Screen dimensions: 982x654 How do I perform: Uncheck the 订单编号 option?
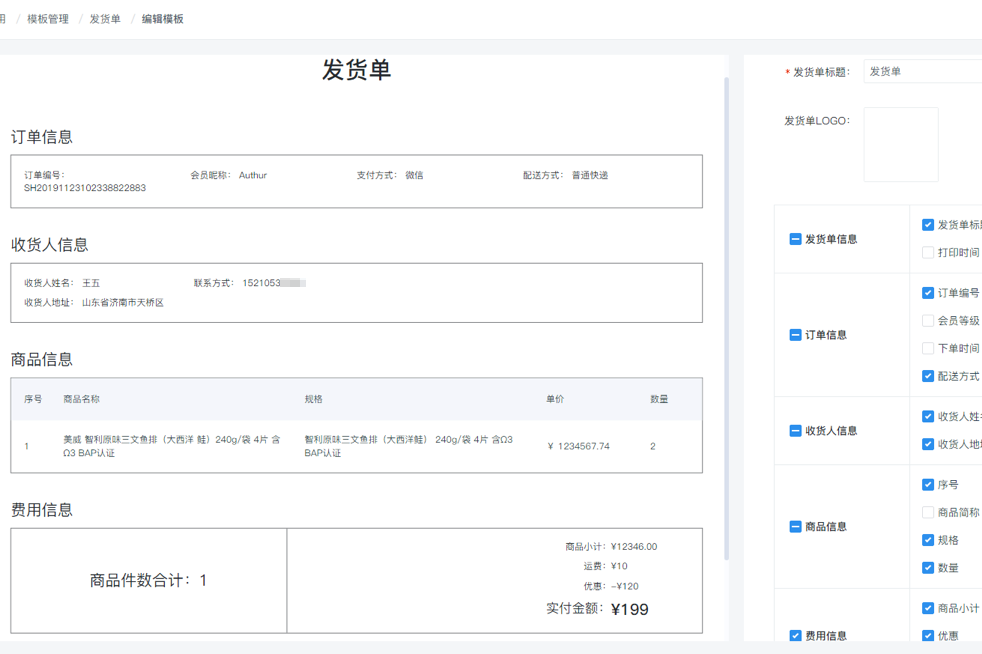pos(928,293)
